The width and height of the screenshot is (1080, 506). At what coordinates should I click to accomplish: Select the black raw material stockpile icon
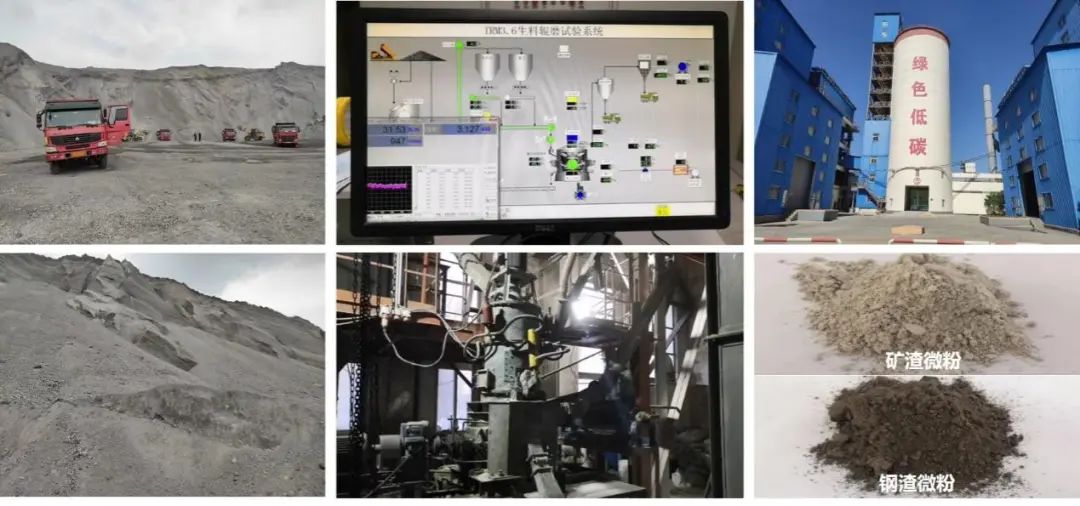423,55
